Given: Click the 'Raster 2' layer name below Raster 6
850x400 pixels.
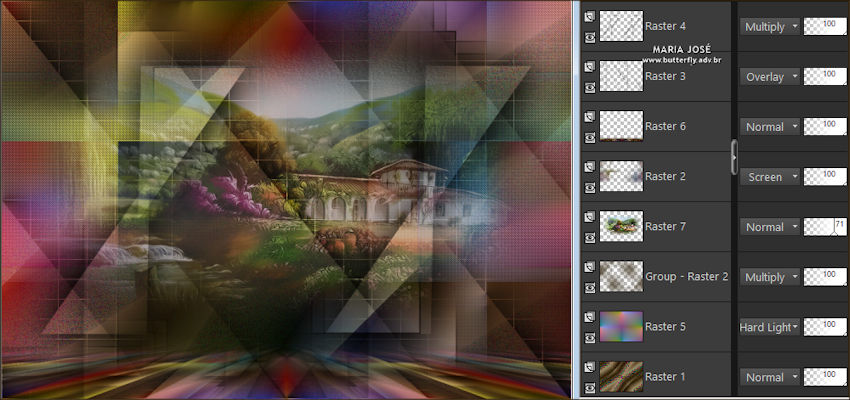Looking at the screenshot, I should [x=666, y=176].
